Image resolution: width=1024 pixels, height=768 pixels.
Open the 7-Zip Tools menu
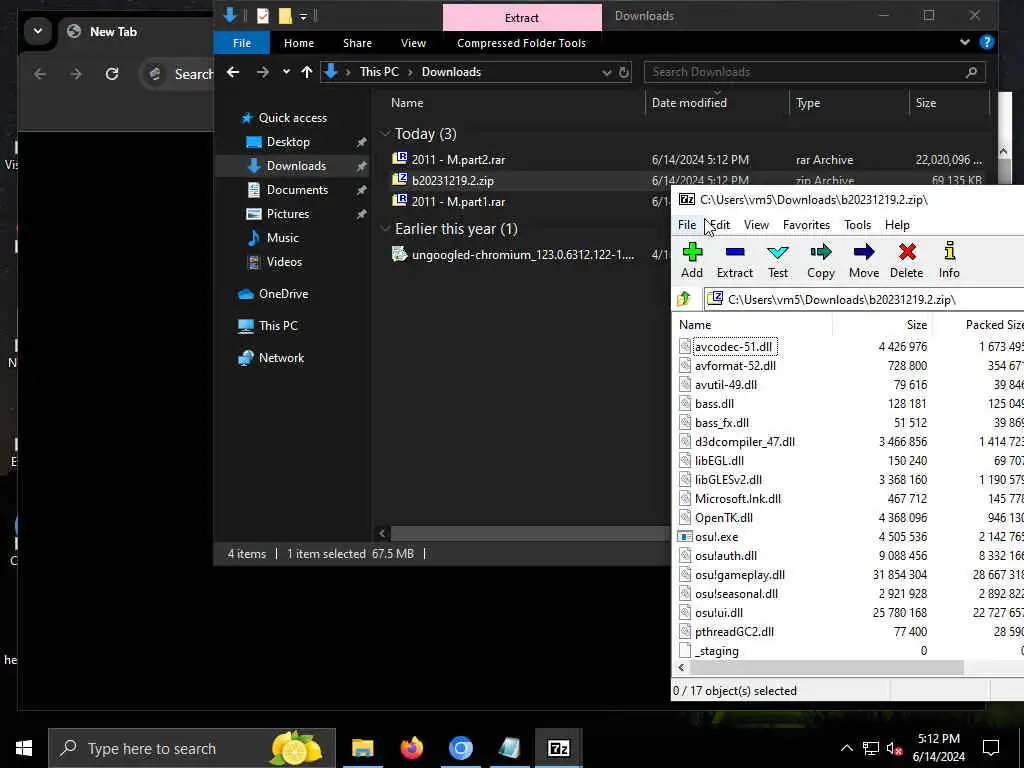(857, 225)
